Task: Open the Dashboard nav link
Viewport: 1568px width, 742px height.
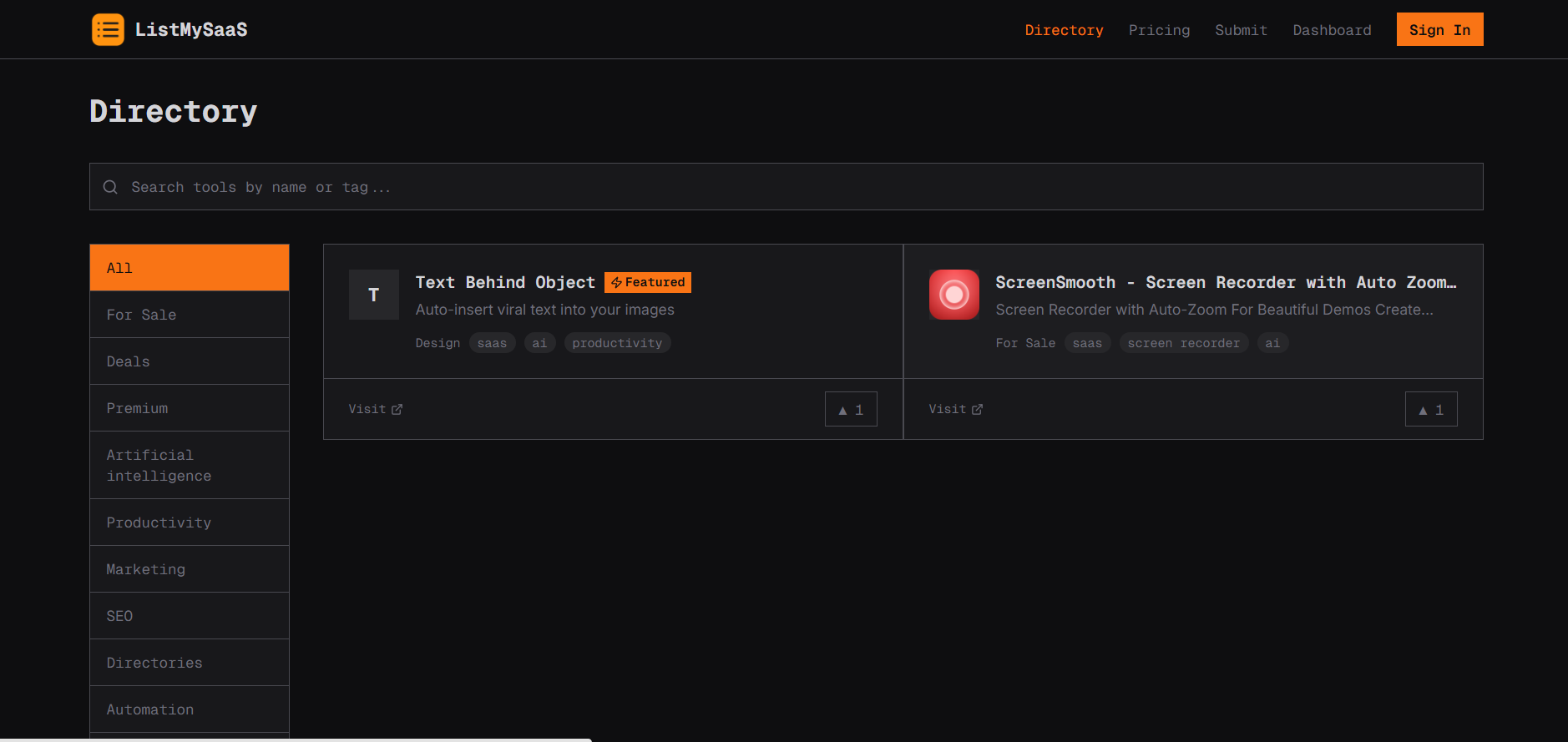Action: 1332,30
